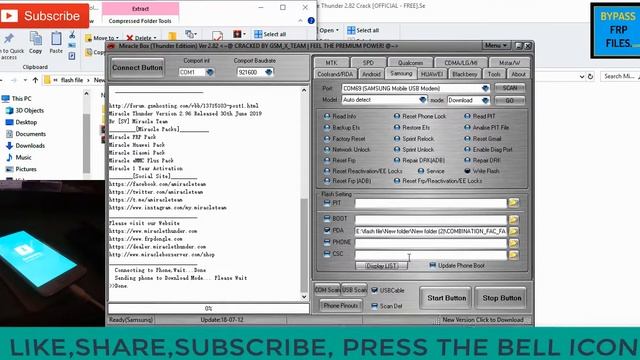
Task: Select the Write Flash radio option
Action: coord(482,171)
